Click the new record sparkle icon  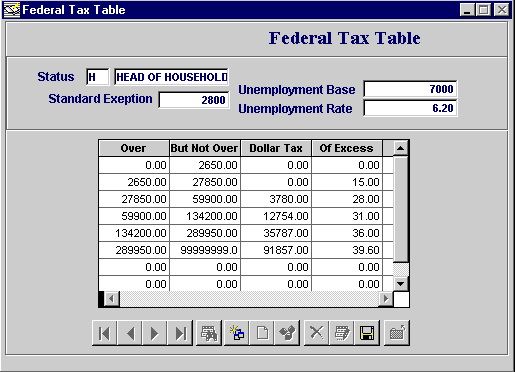[237, 333]
